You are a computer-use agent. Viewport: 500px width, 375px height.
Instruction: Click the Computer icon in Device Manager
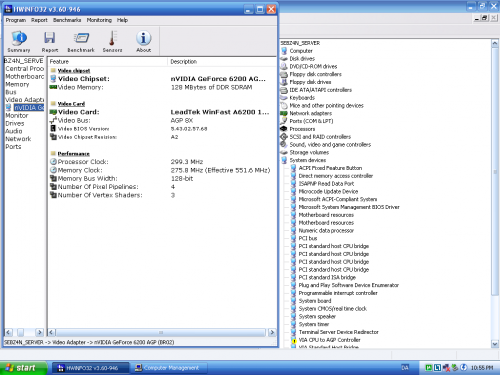[x=284, y=51]
